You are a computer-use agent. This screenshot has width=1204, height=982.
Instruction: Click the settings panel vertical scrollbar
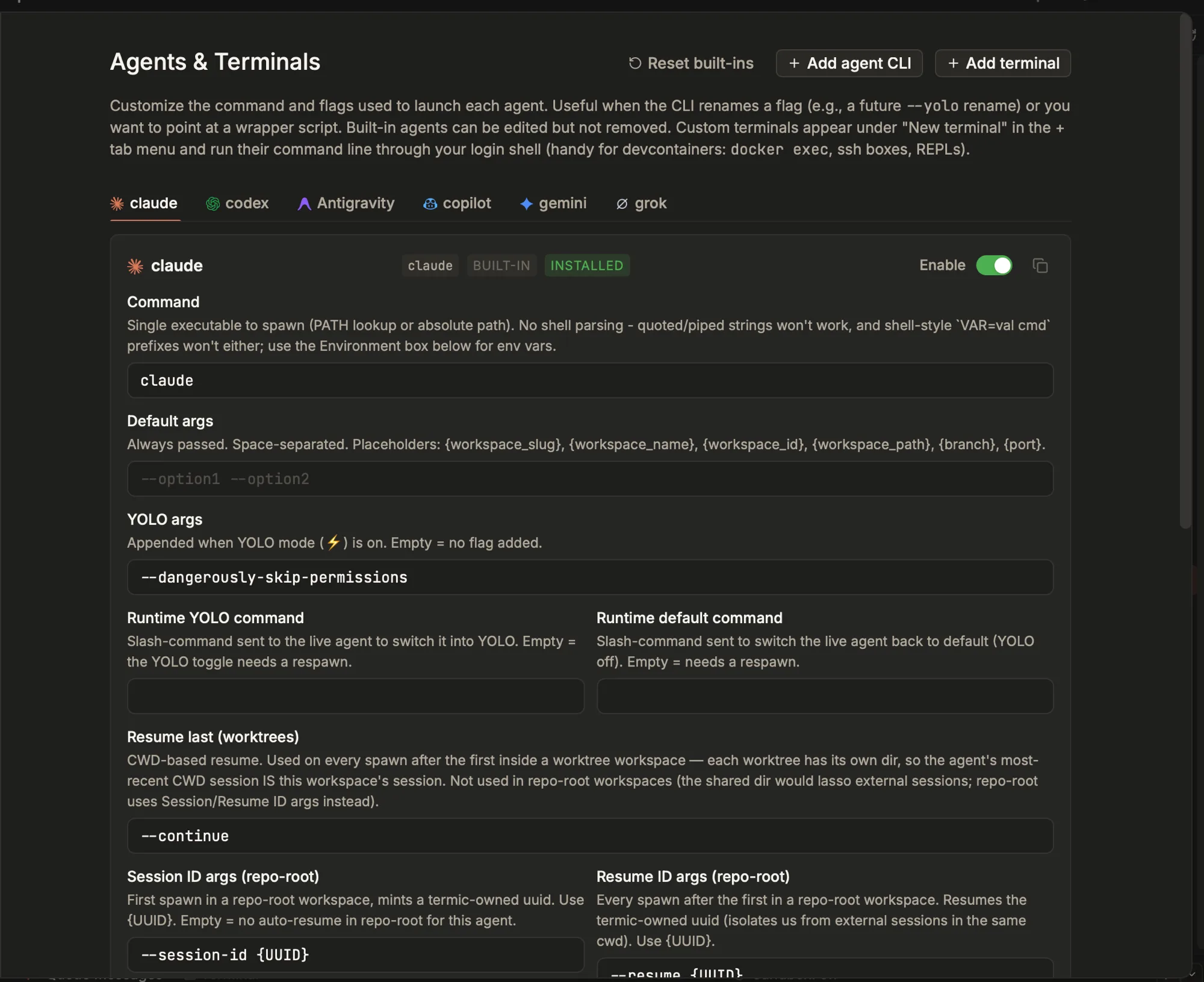click(1185, 271)
